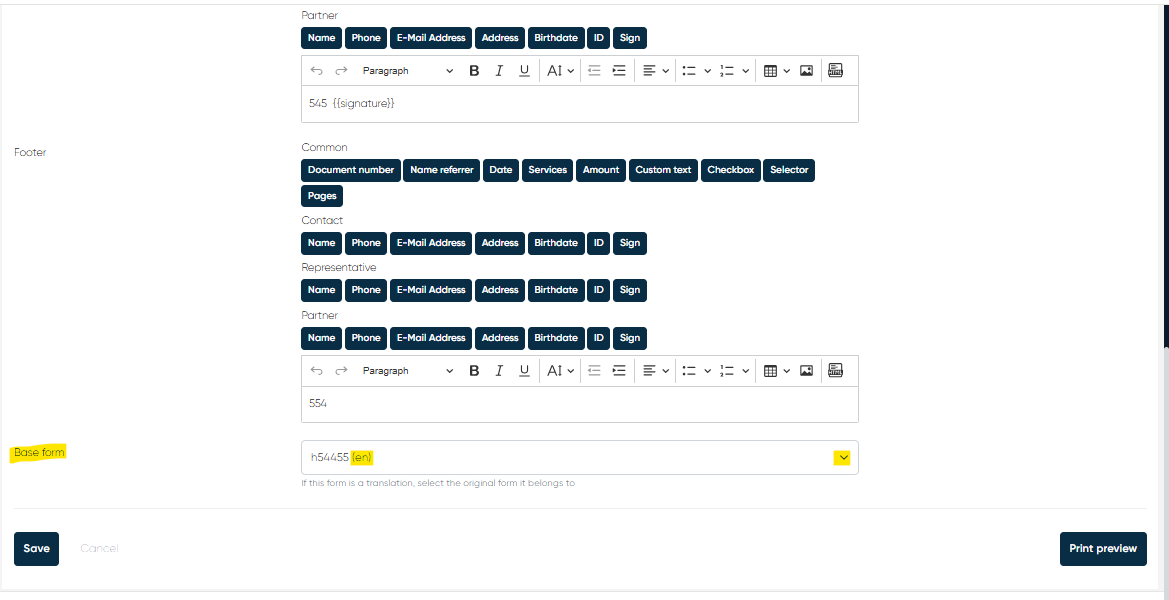
Task: Click underline icon in the footer editor
Action: [524, 371]
